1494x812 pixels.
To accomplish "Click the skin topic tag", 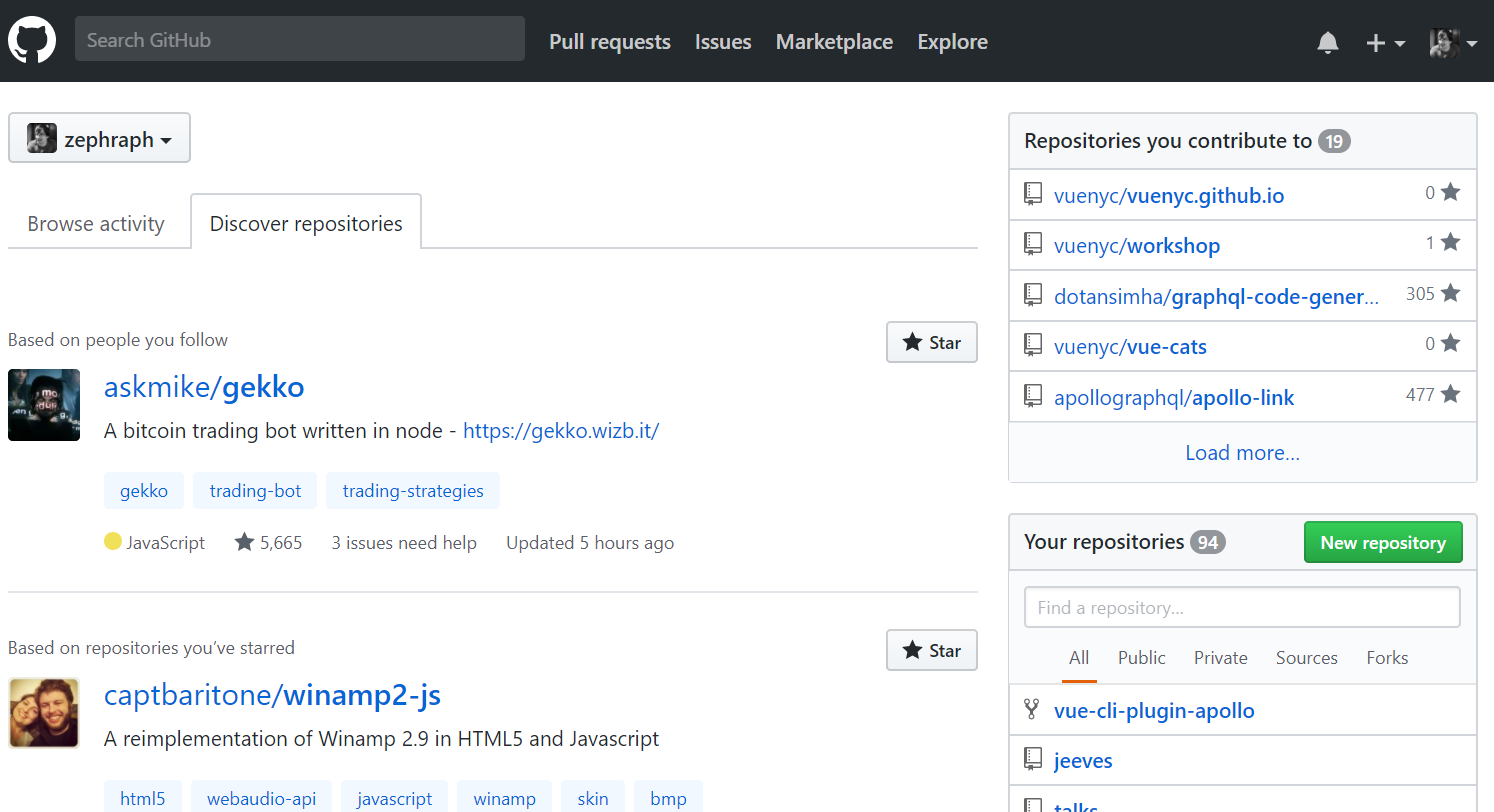I will (x=593, y=798).
